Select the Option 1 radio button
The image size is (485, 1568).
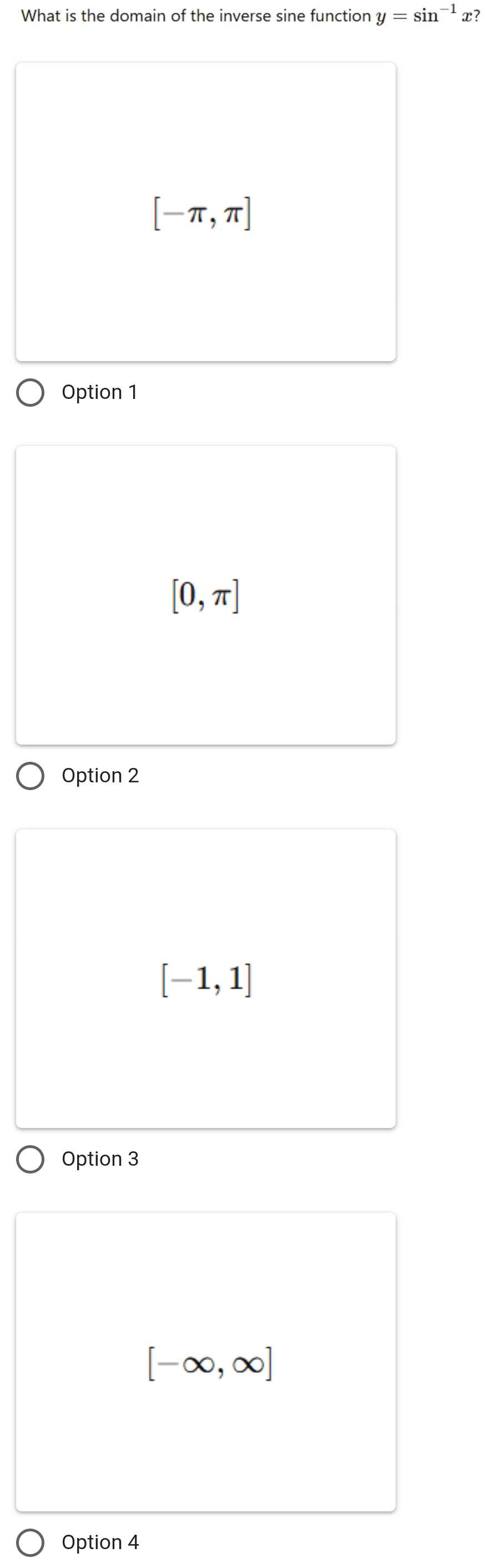[30, 393]
